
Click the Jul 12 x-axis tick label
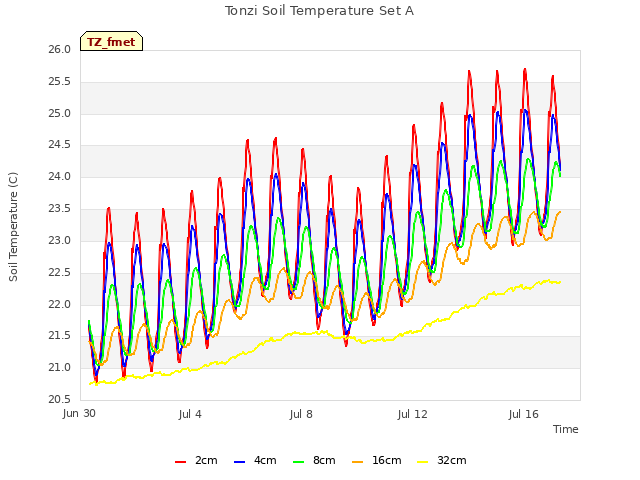pos(413,414)
